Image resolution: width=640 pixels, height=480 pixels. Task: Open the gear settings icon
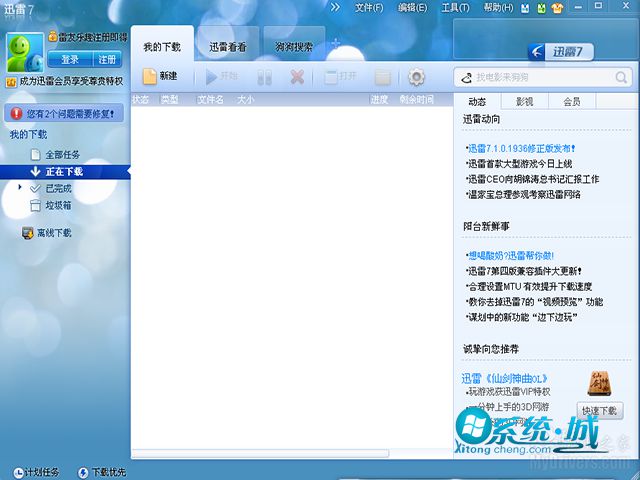point(416,77)
